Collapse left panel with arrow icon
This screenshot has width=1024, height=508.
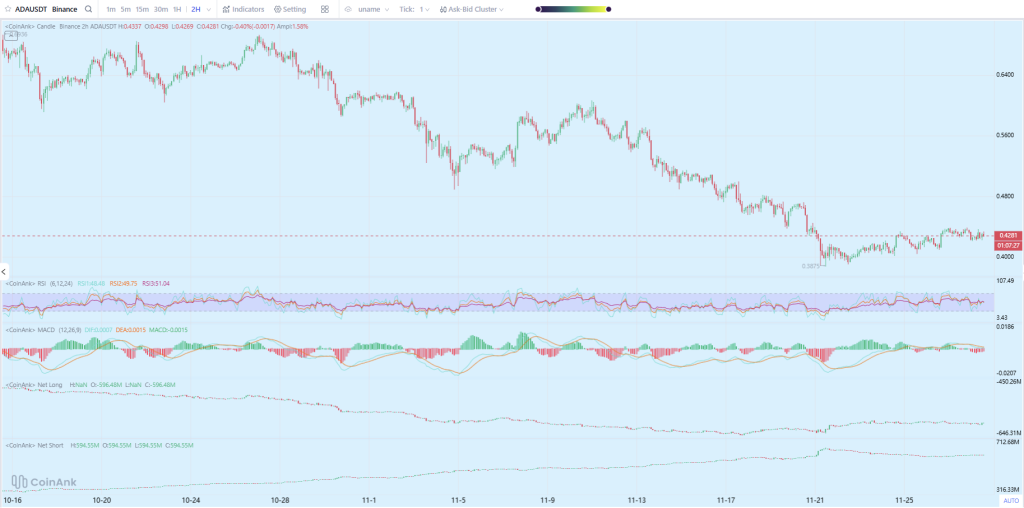(x=4, y=271)
